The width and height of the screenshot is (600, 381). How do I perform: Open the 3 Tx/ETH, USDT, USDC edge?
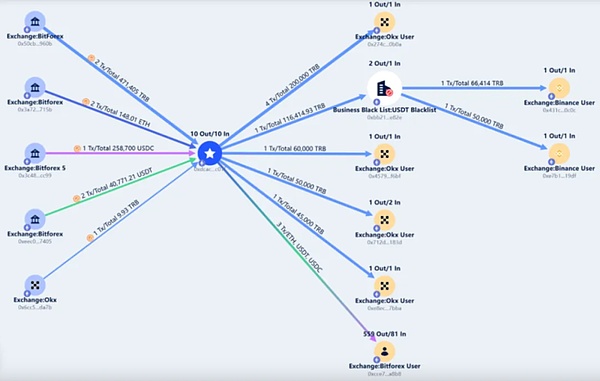[x=300, y=247]
